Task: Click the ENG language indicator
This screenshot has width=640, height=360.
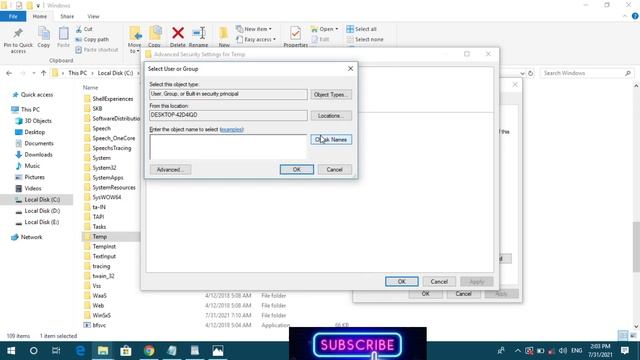Action: [577, 351]
